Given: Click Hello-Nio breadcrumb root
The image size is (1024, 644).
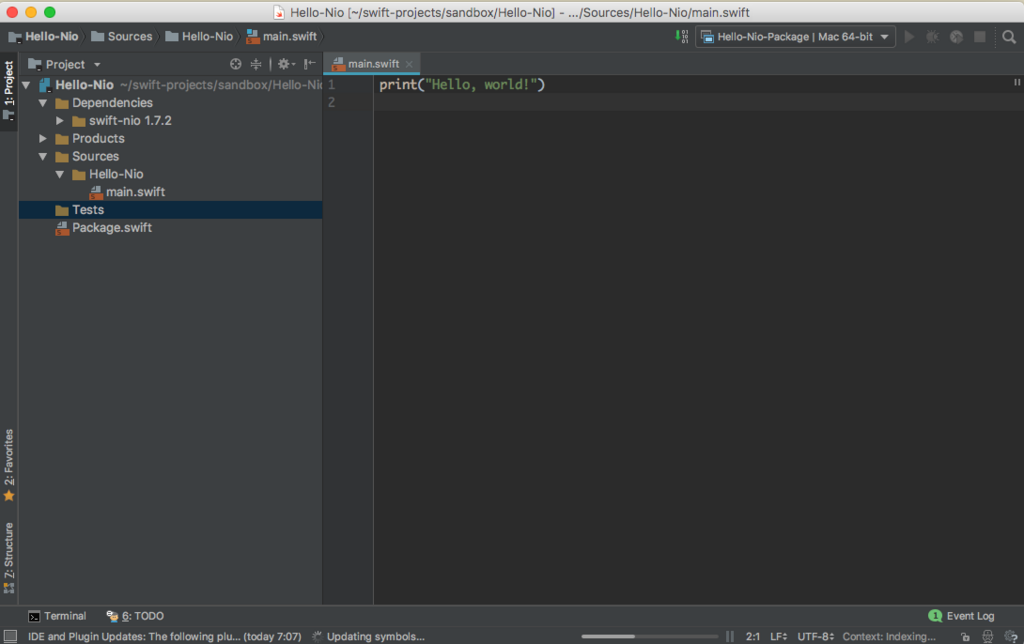Looking at the screenshot, I should pos(44,37).
